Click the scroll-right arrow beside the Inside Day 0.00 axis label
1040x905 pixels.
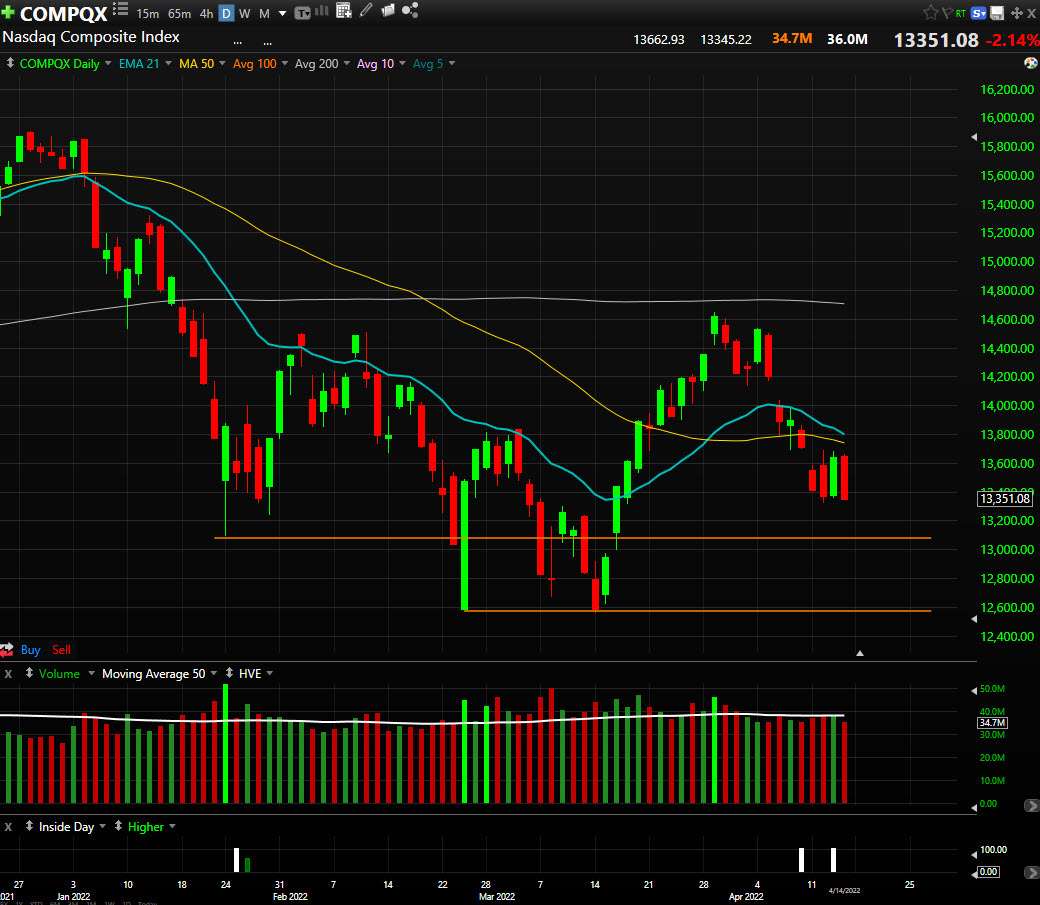tap(1031, 872)
